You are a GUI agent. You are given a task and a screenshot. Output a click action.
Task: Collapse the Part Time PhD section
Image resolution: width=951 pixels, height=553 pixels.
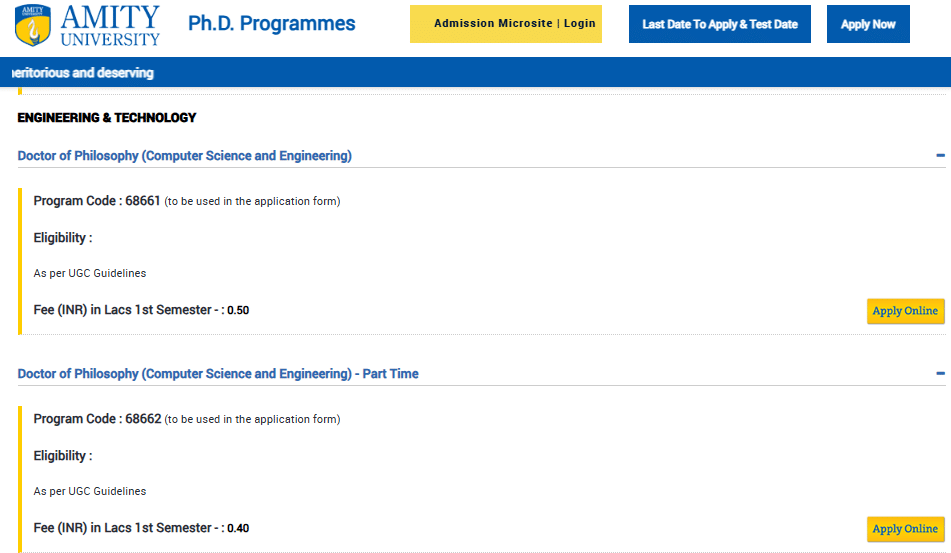tap(940, 374)
